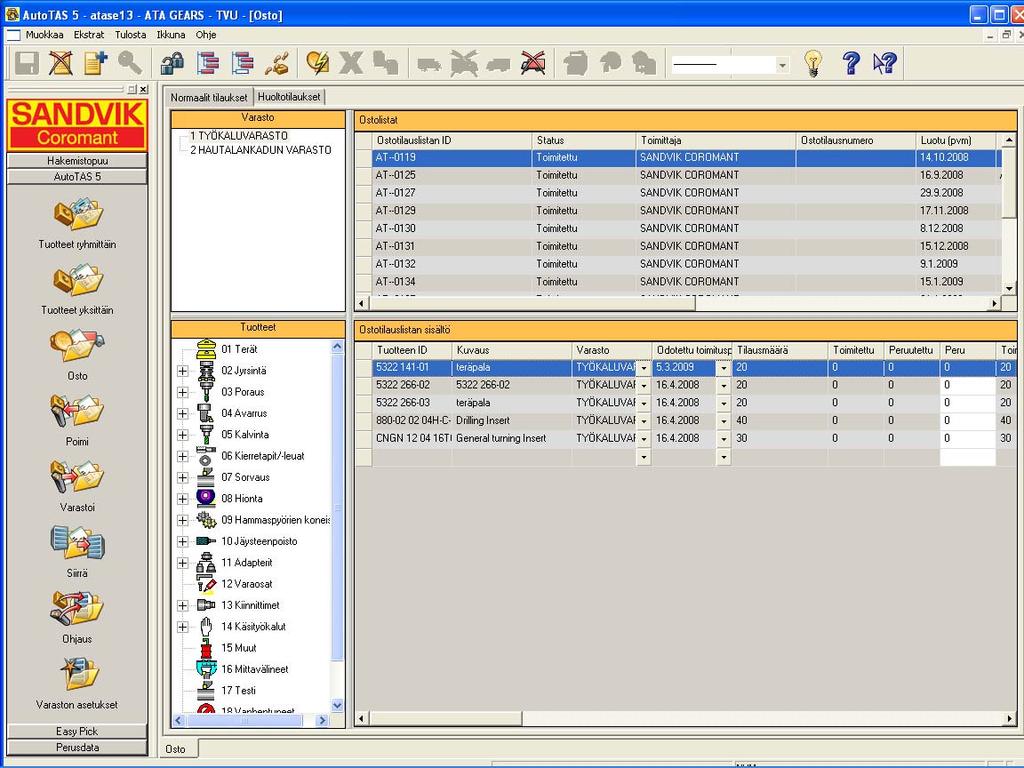This screenshot has height=768, width=1024.
Task: Click the collapse tree toolbar icon
Action: [242, 63]
